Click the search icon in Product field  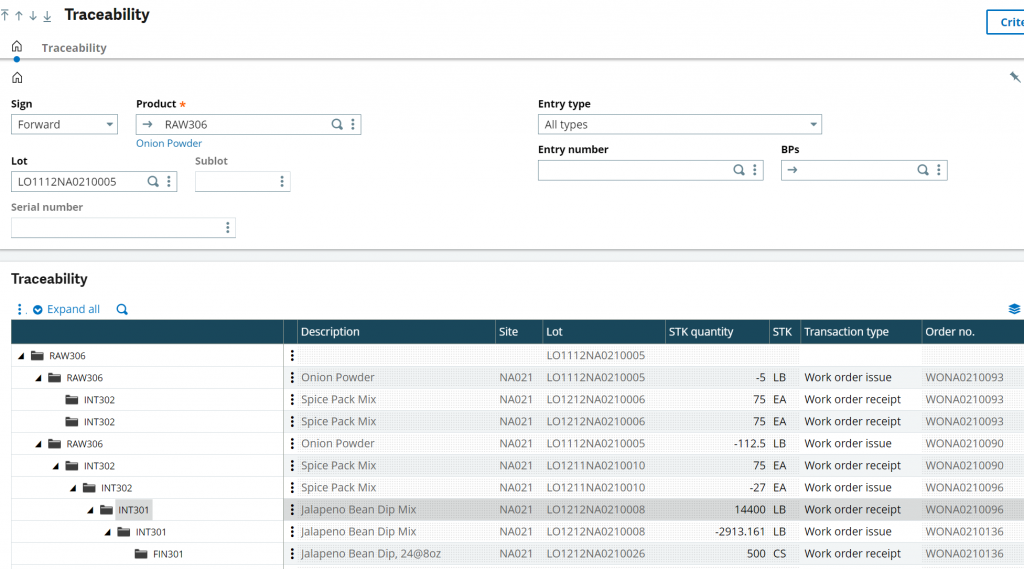point(337,125)
